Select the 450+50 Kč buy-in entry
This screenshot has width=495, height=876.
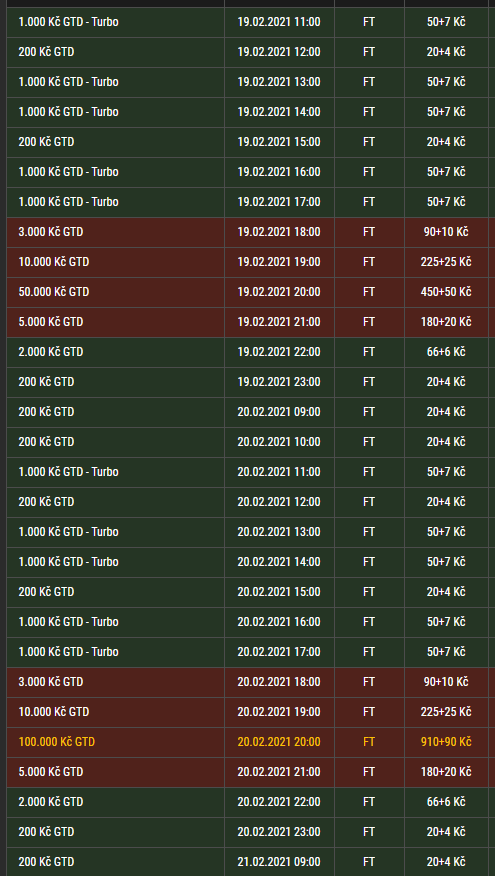pos(446,292)
